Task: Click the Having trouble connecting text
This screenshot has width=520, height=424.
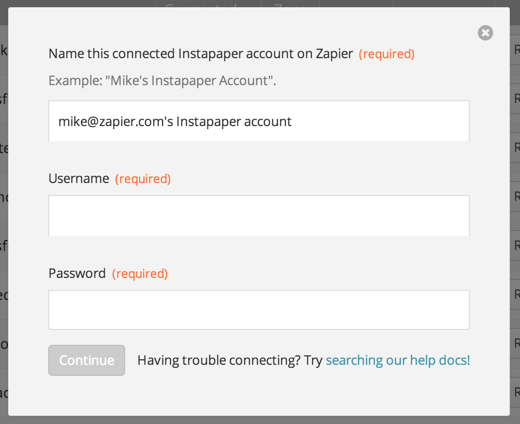Action: pyautogui.click(x=219, y=360)
